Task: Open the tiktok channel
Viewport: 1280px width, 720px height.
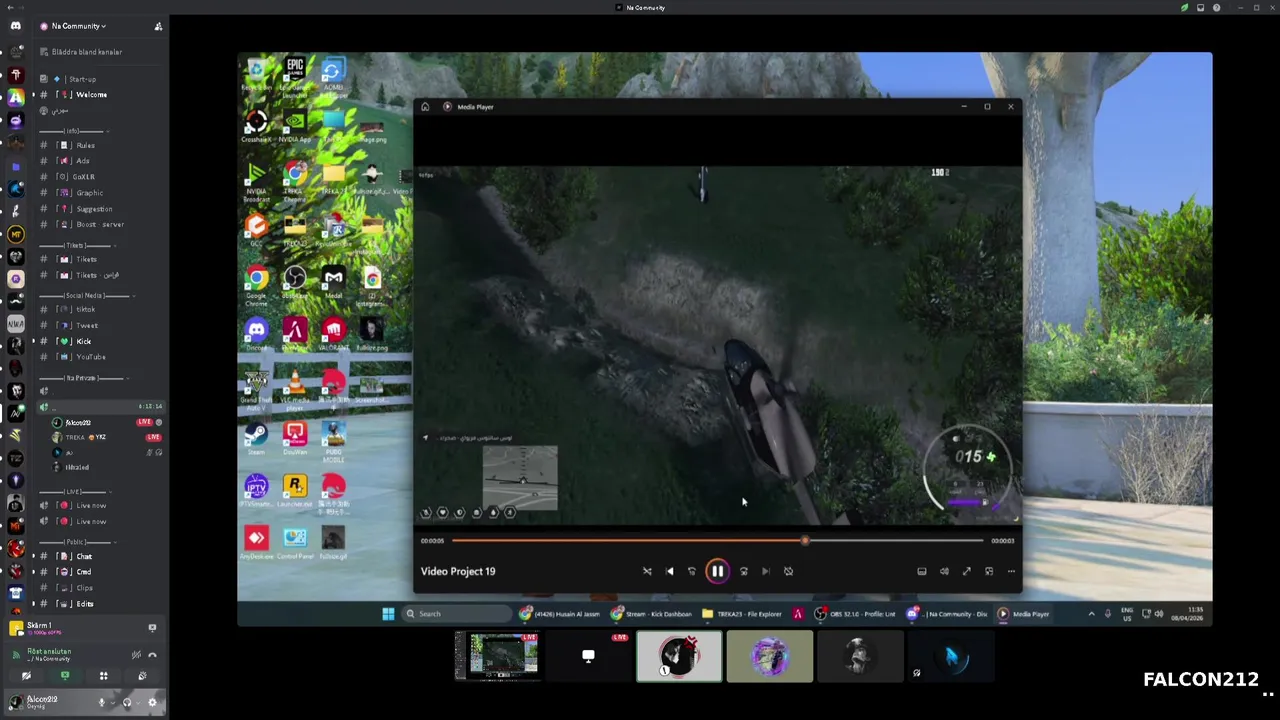Action: point(85,309)
